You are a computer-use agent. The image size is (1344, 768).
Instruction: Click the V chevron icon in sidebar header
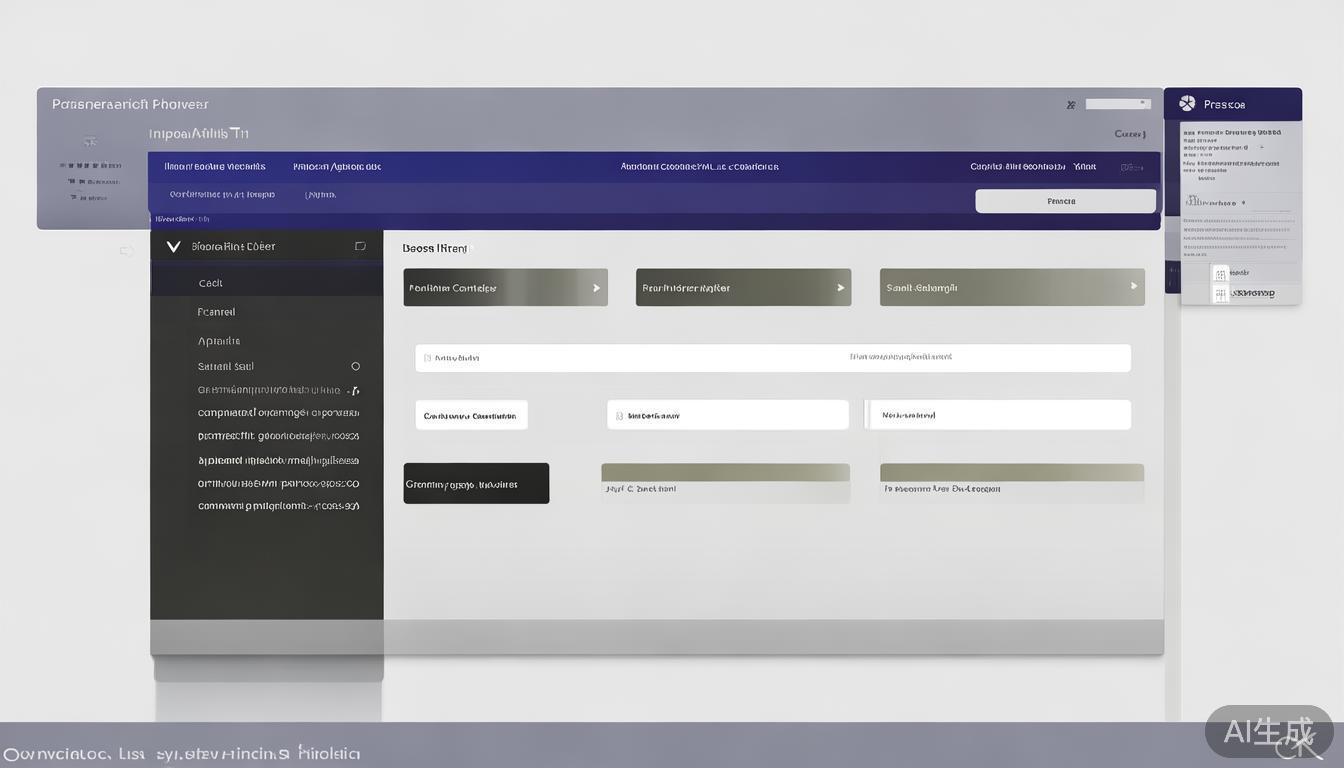(173, 246)
